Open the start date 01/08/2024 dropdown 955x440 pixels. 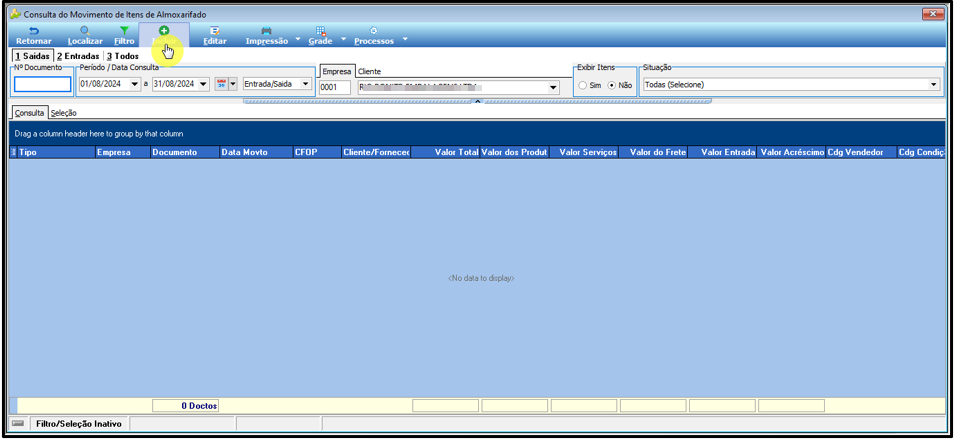click(x=135, y=84)
